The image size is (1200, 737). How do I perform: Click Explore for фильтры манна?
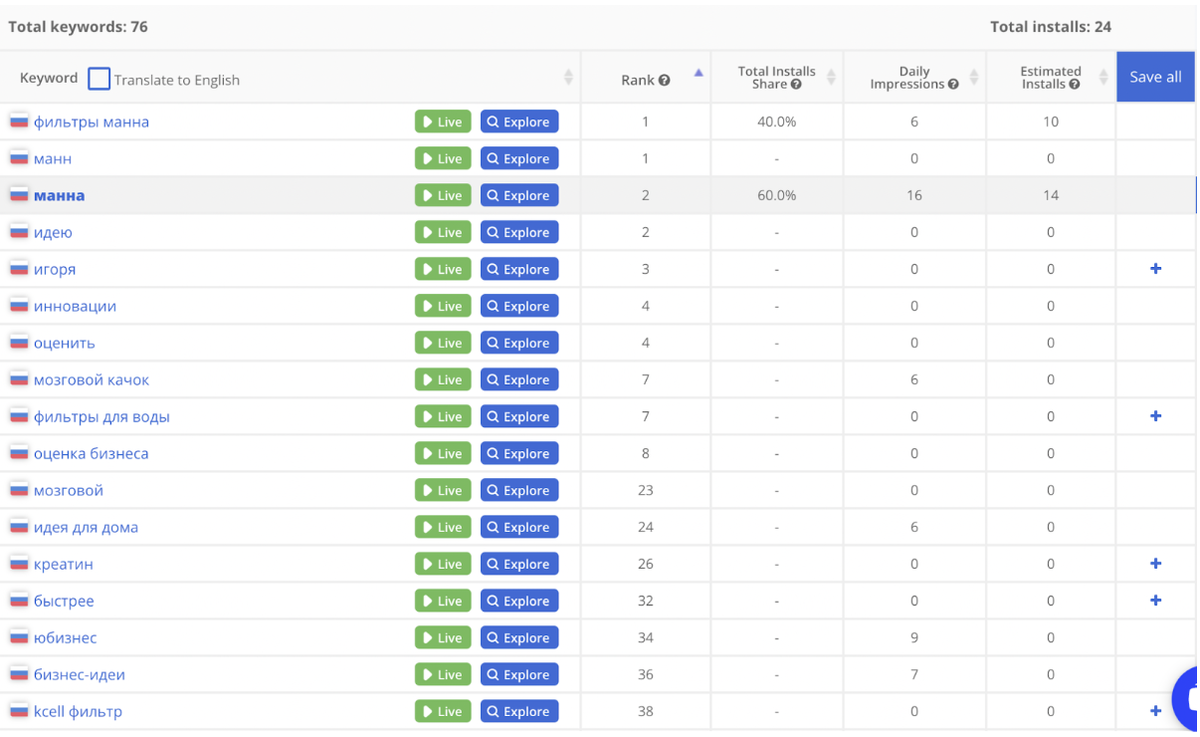[x=519, y=122]
